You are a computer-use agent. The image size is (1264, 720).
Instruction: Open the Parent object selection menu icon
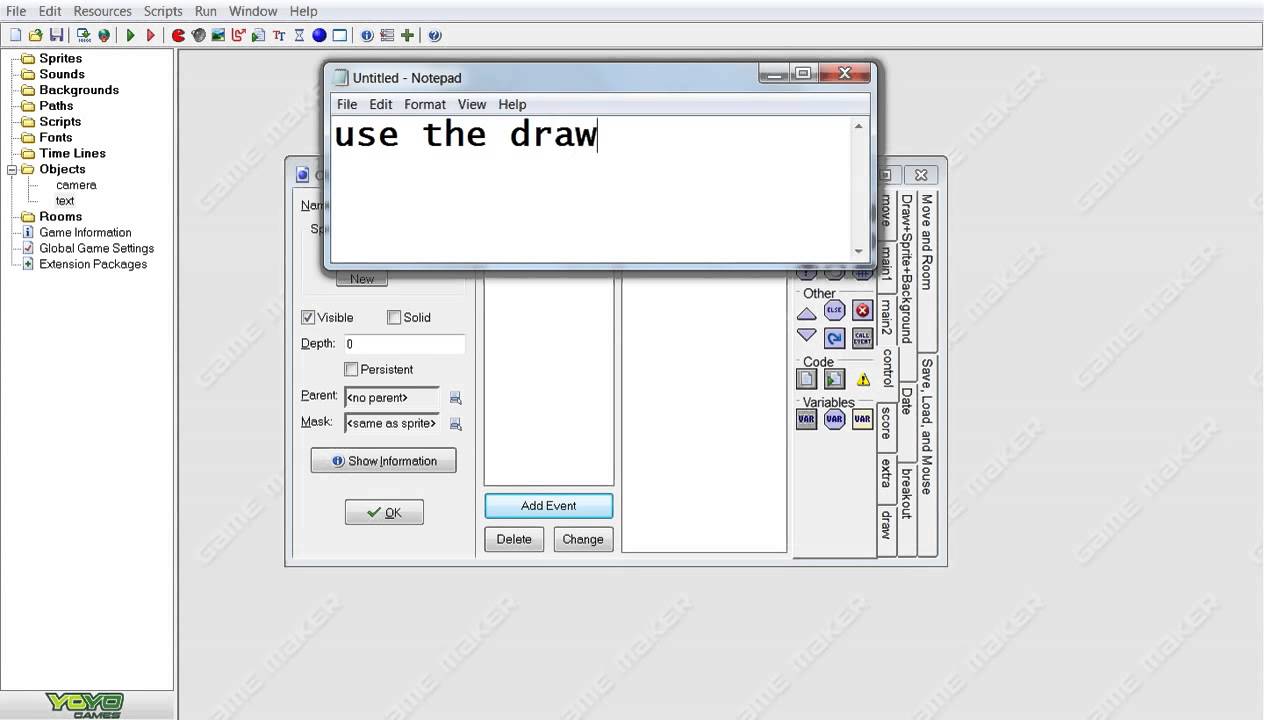point(455,398)
